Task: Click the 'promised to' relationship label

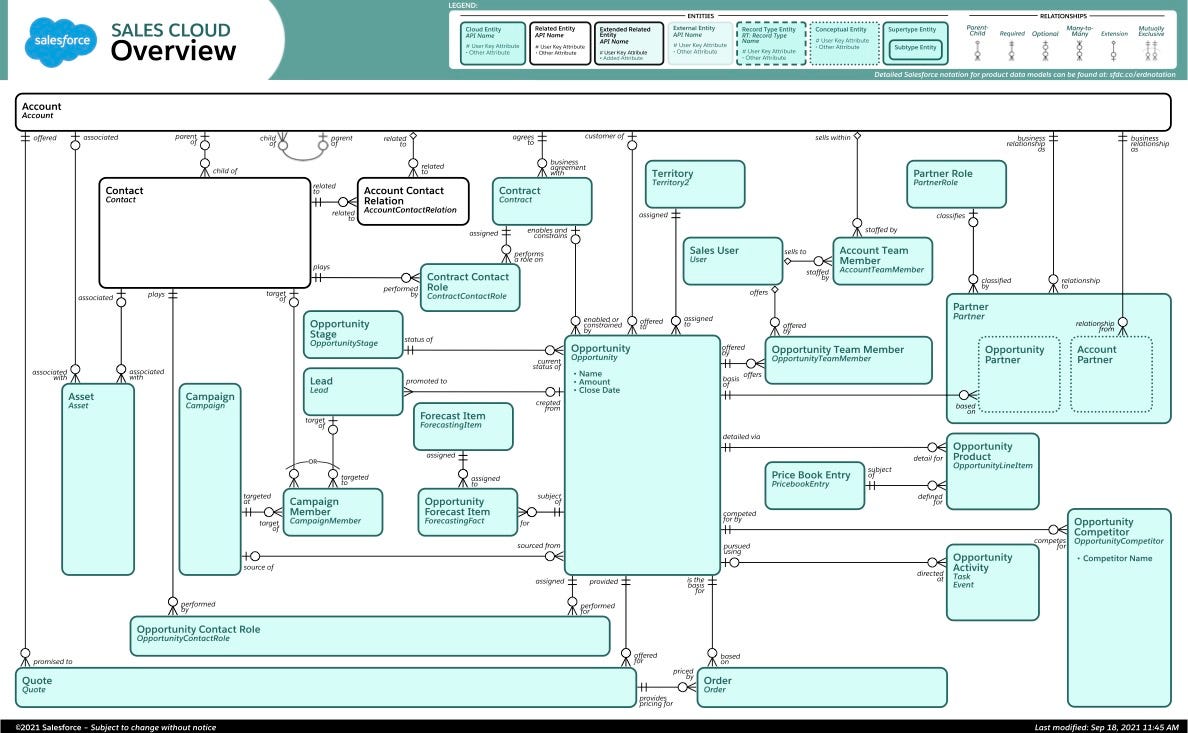Action: (x=52, y=662)
